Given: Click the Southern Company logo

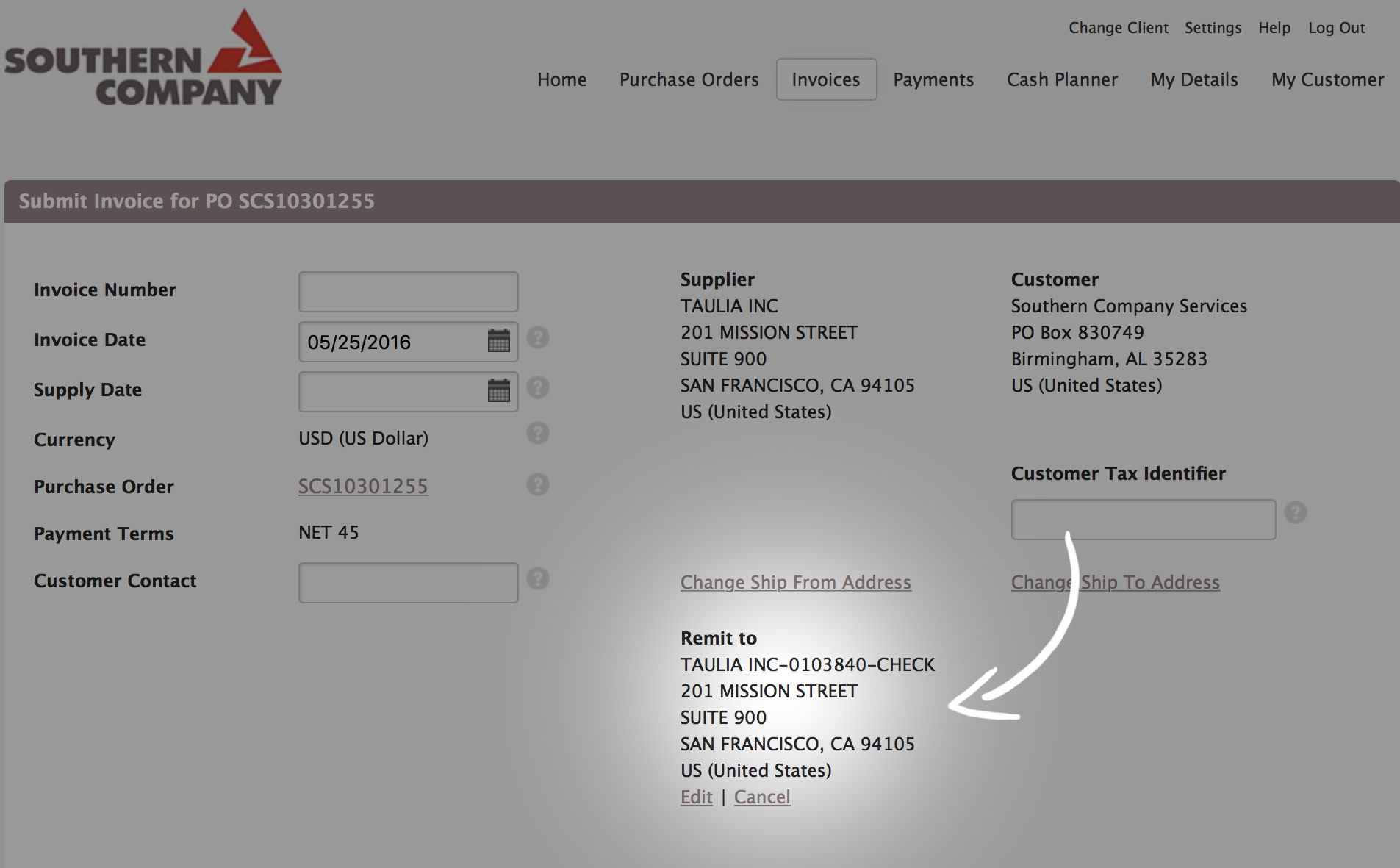Looking at the screenshot, I should [x=143, y=58].
